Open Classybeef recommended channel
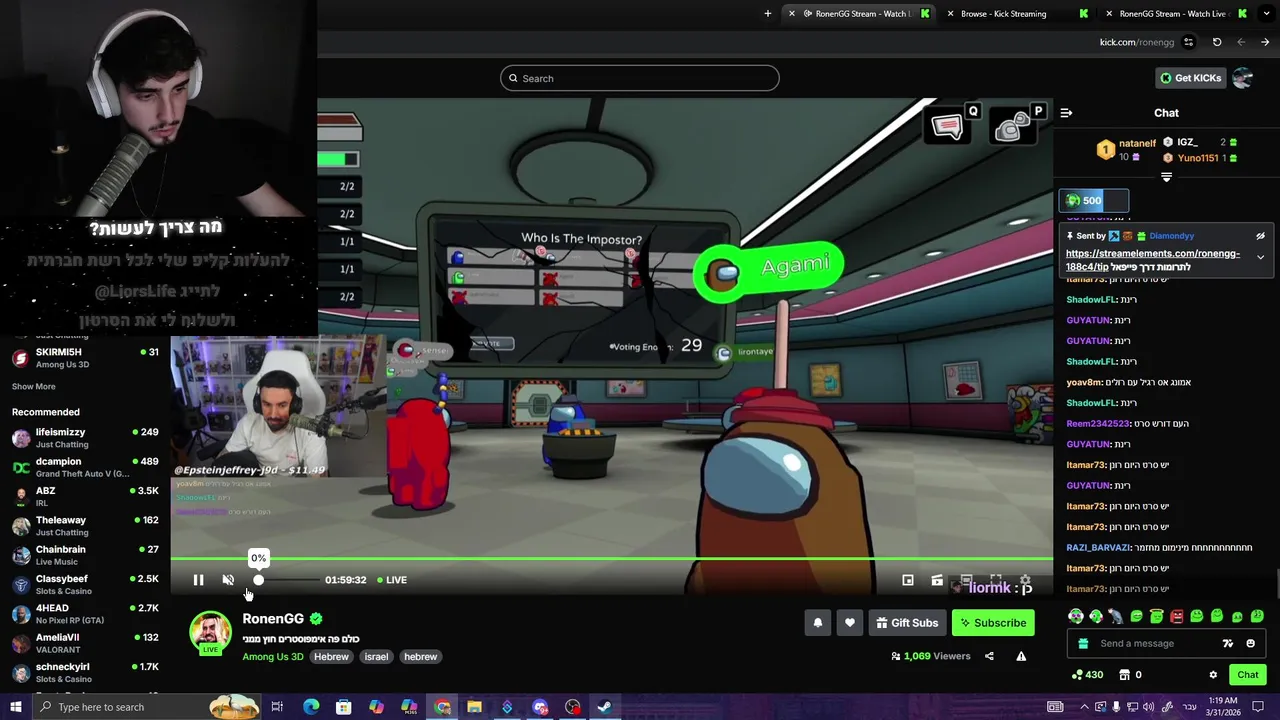 pyautogui.click(x=85, y=585)
